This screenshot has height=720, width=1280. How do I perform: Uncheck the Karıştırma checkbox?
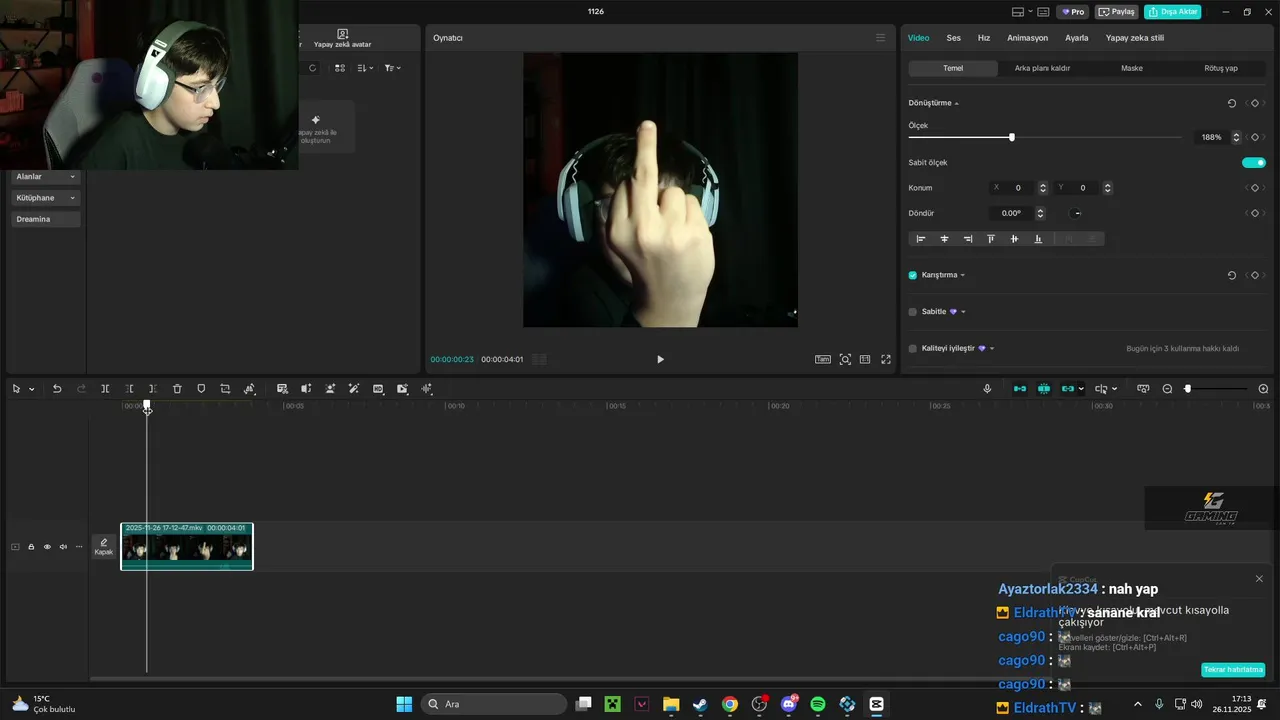click(x=913, y=275)
